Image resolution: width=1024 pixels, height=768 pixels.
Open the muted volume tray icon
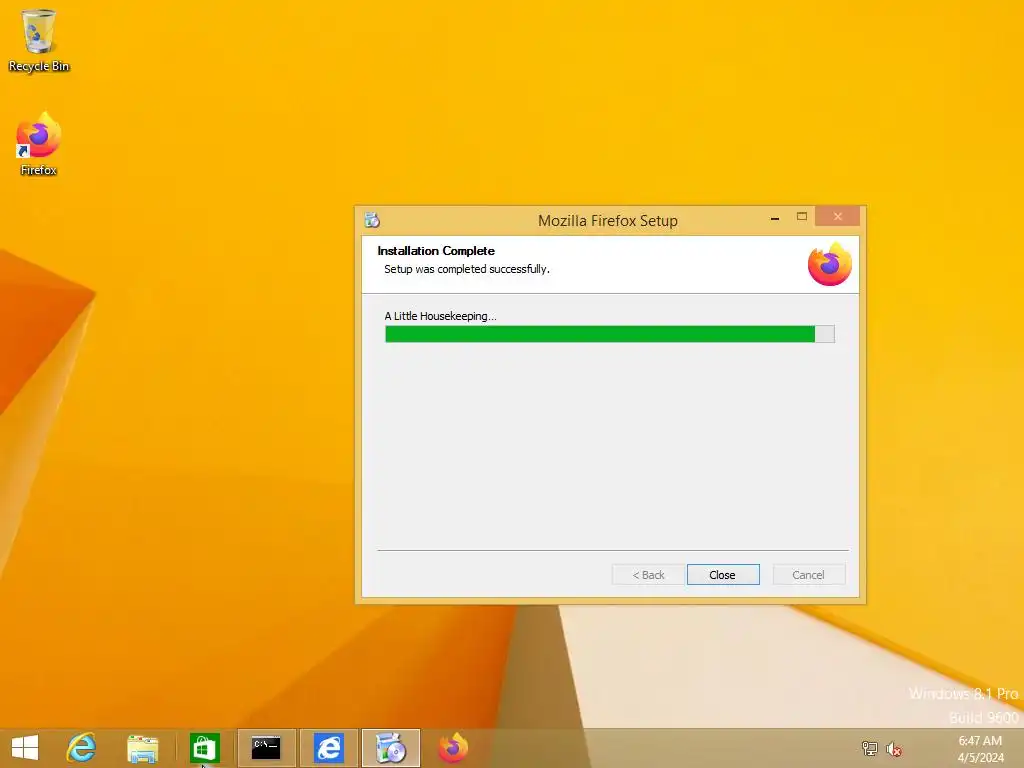[894, 749]
